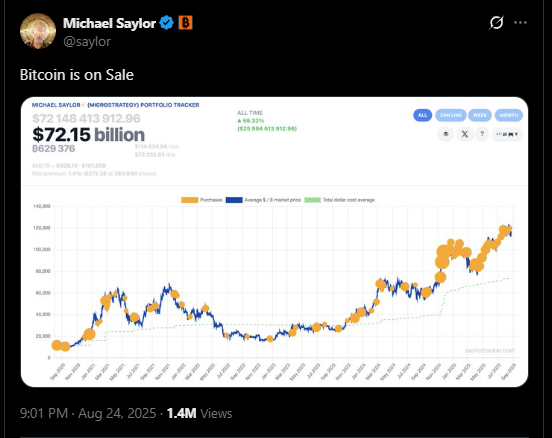
Task: Click the blue verified checkmark badge
Action: 166,23
